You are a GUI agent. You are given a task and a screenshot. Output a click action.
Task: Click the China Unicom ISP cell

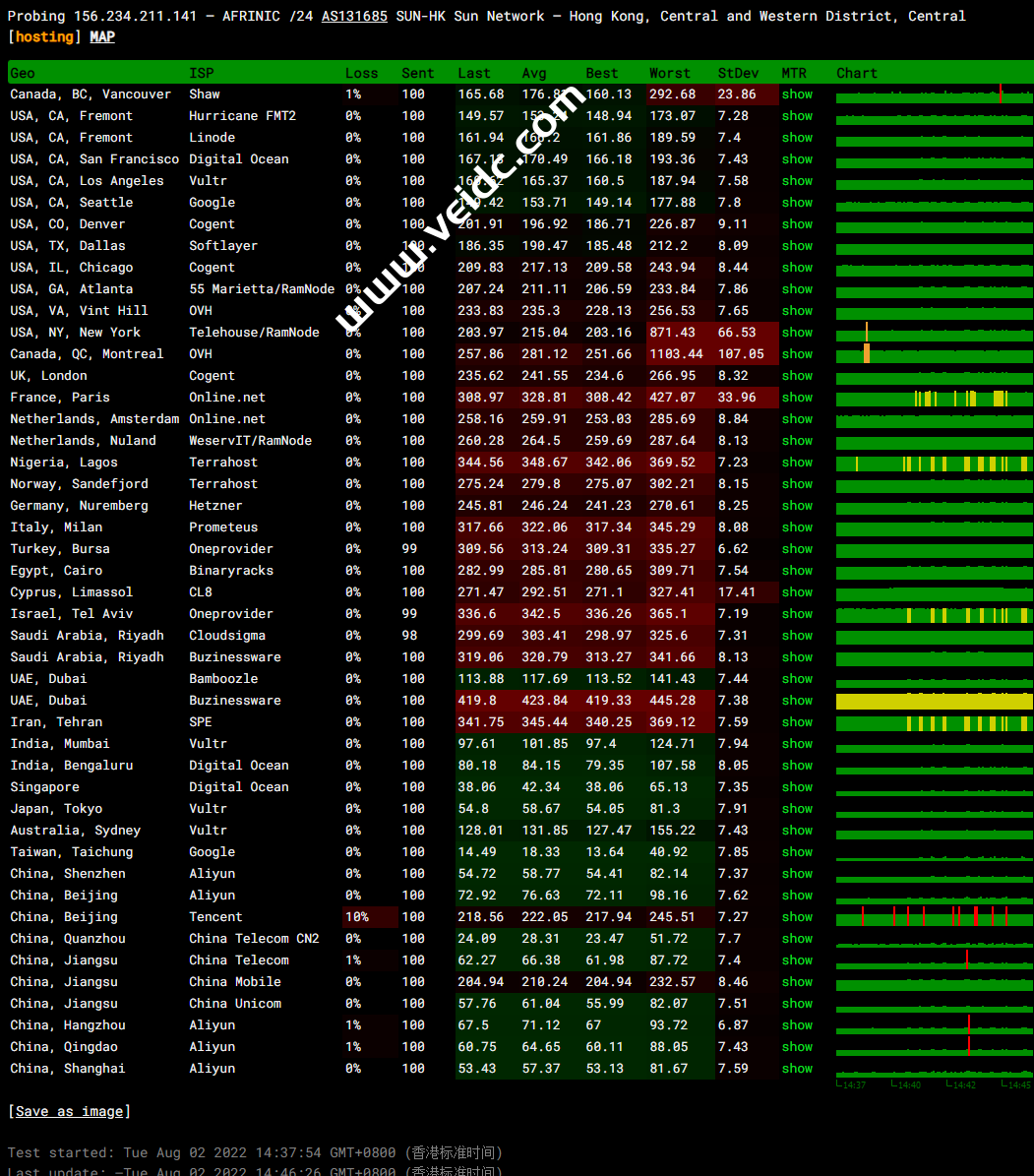pos(235,1004)
